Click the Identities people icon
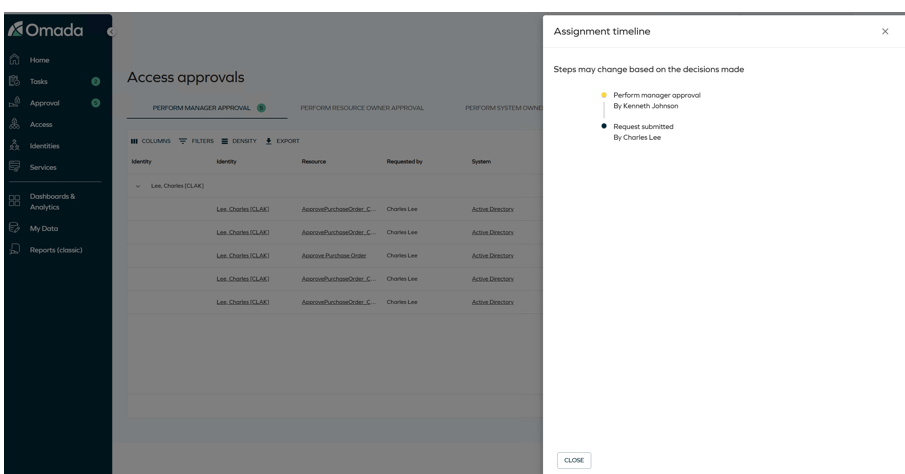This screenshot has width=905, height=474. point(14,145)
